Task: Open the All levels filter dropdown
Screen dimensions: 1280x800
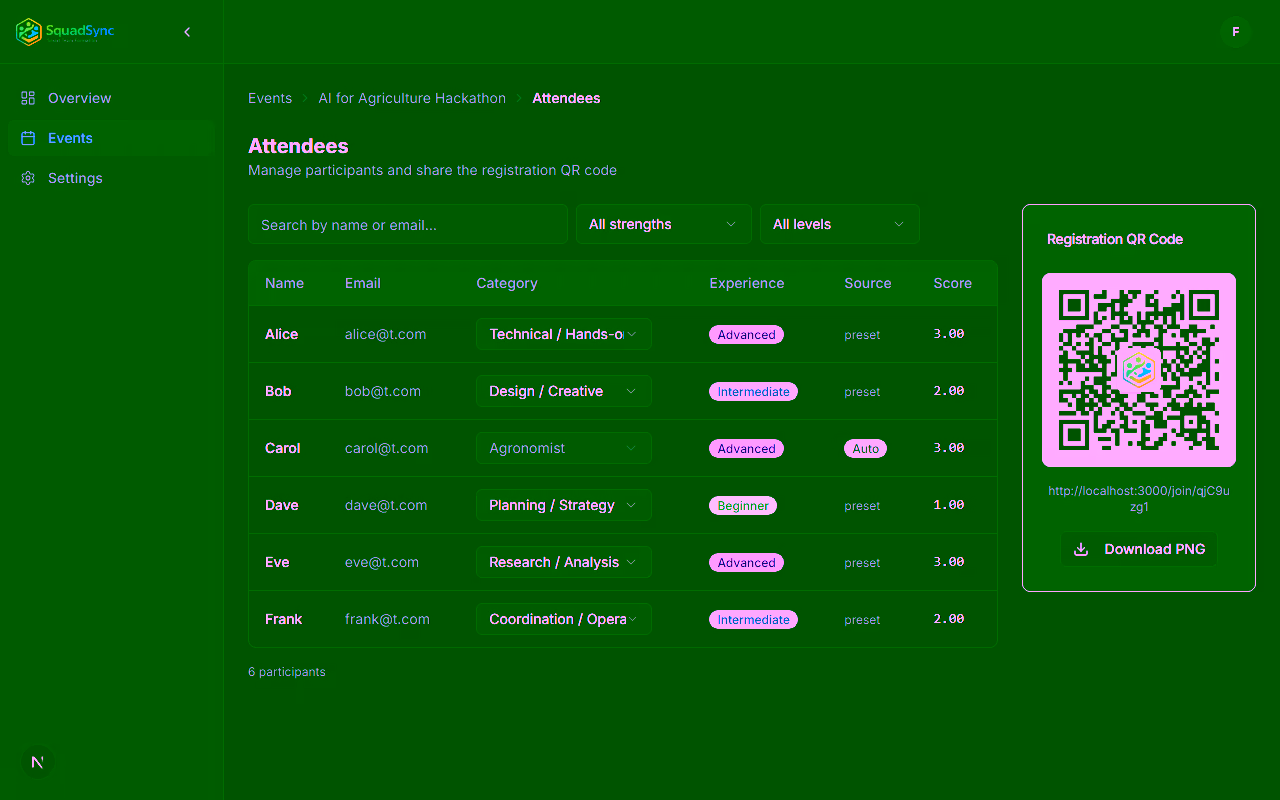Action: (840, 224)
